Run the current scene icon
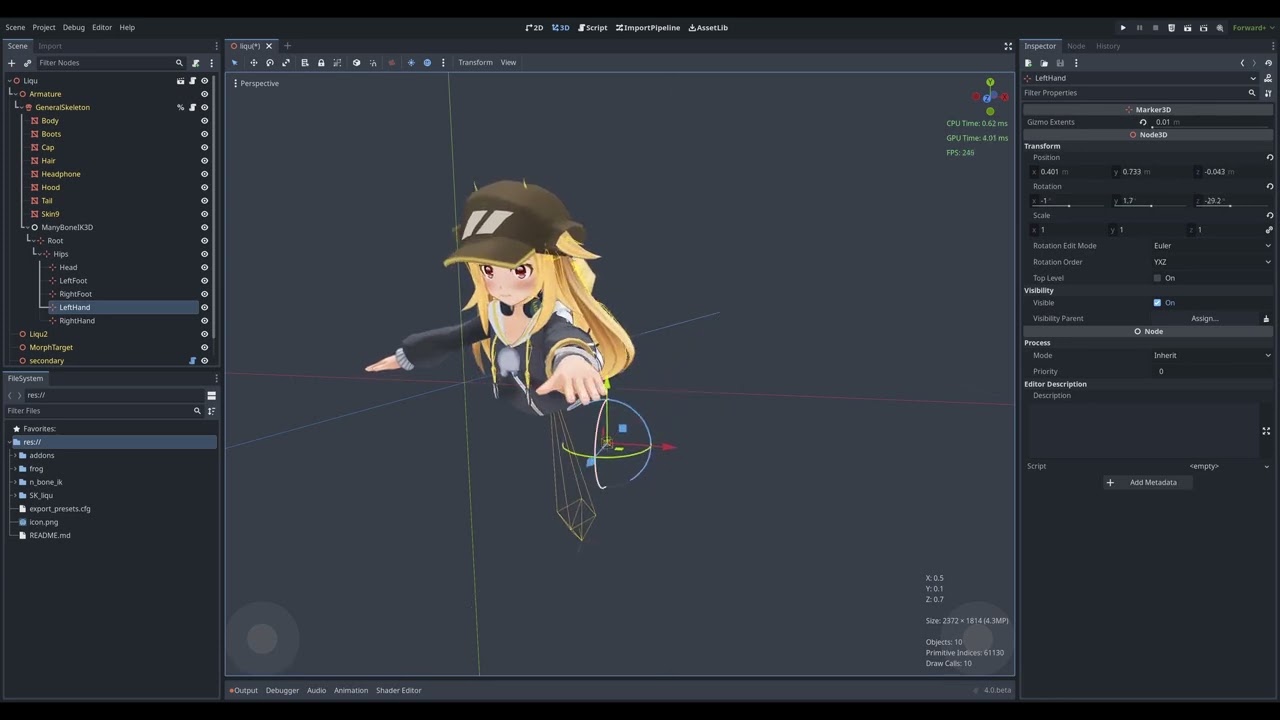Image resolution: width=1280 pixels, height=720 pixels. click(x=1187, y=28)
